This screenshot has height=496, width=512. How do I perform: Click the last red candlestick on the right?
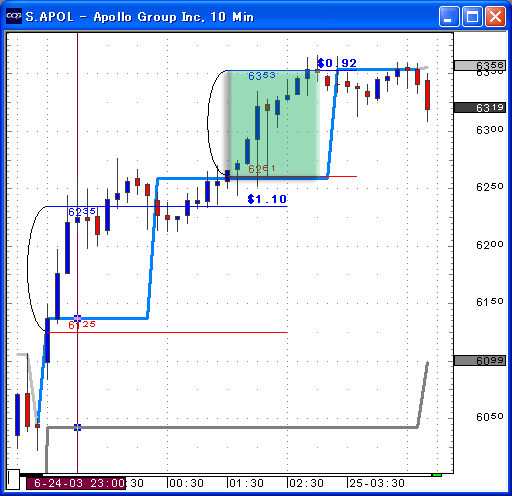[x=427, y=95]
